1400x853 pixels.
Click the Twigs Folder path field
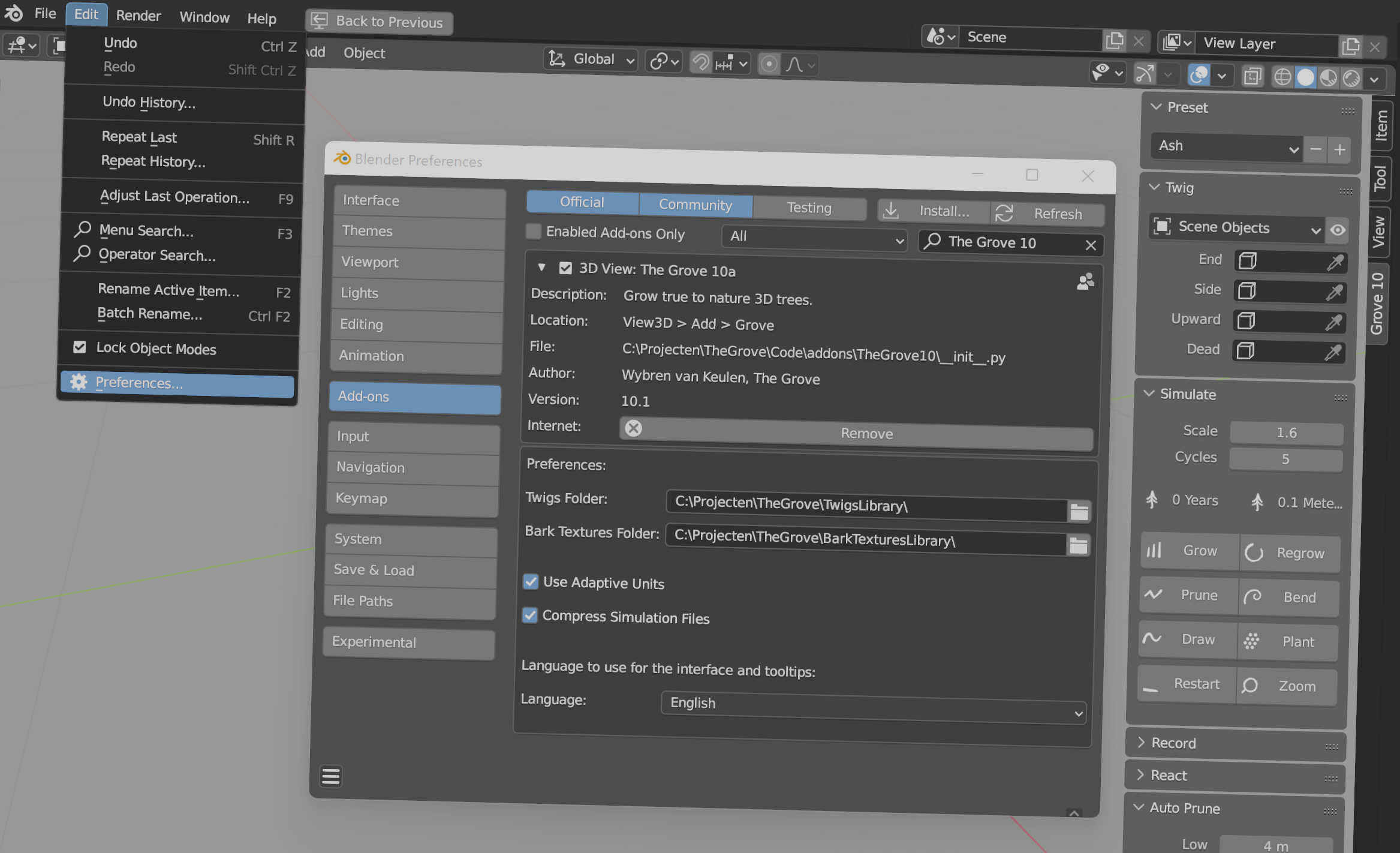click(x=867, y=507)
